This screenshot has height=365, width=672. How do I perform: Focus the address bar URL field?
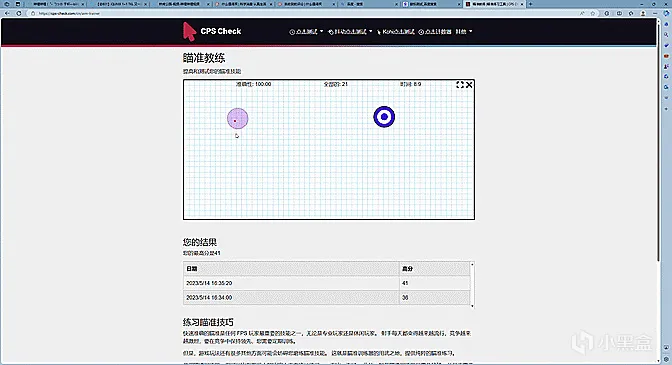pos(300,13)
